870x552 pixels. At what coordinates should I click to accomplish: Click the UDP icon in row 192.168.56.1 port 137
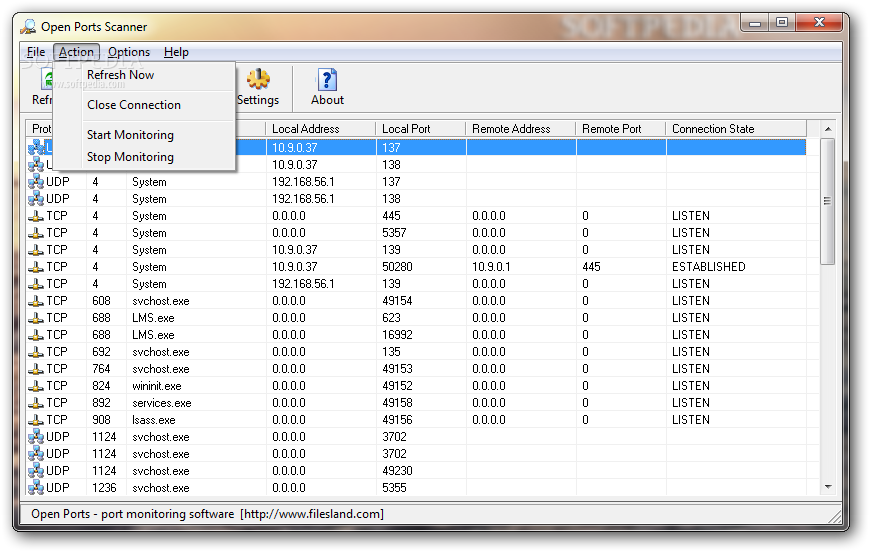[x=36, y=182]
